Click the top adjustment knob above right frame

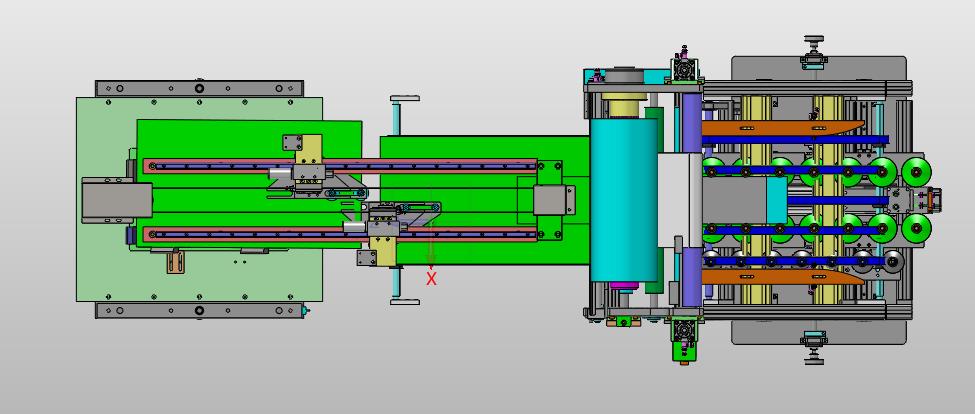(x=813, y=40)
